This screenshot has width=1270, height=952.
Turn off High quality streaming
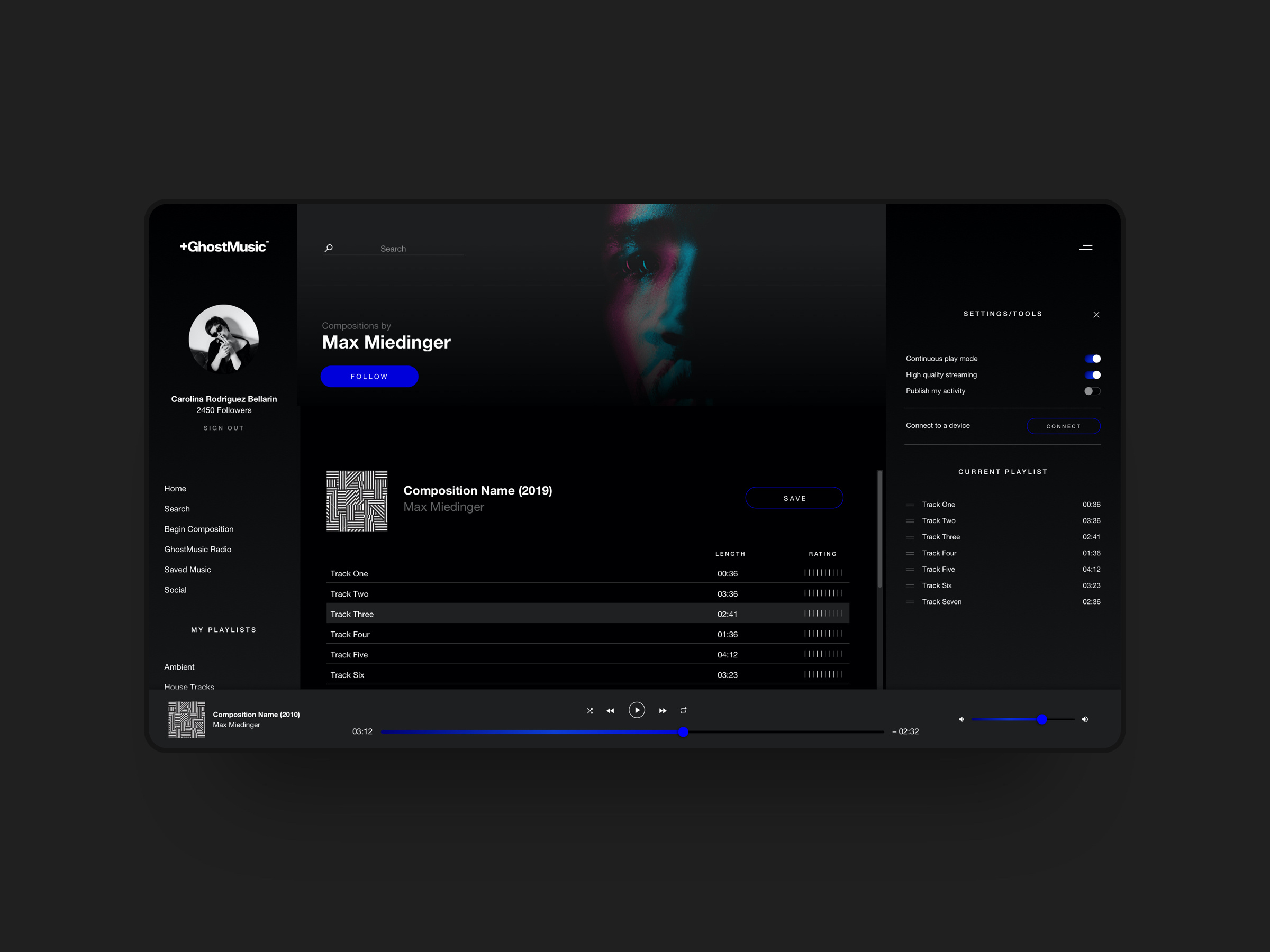tap(1092, 374)
